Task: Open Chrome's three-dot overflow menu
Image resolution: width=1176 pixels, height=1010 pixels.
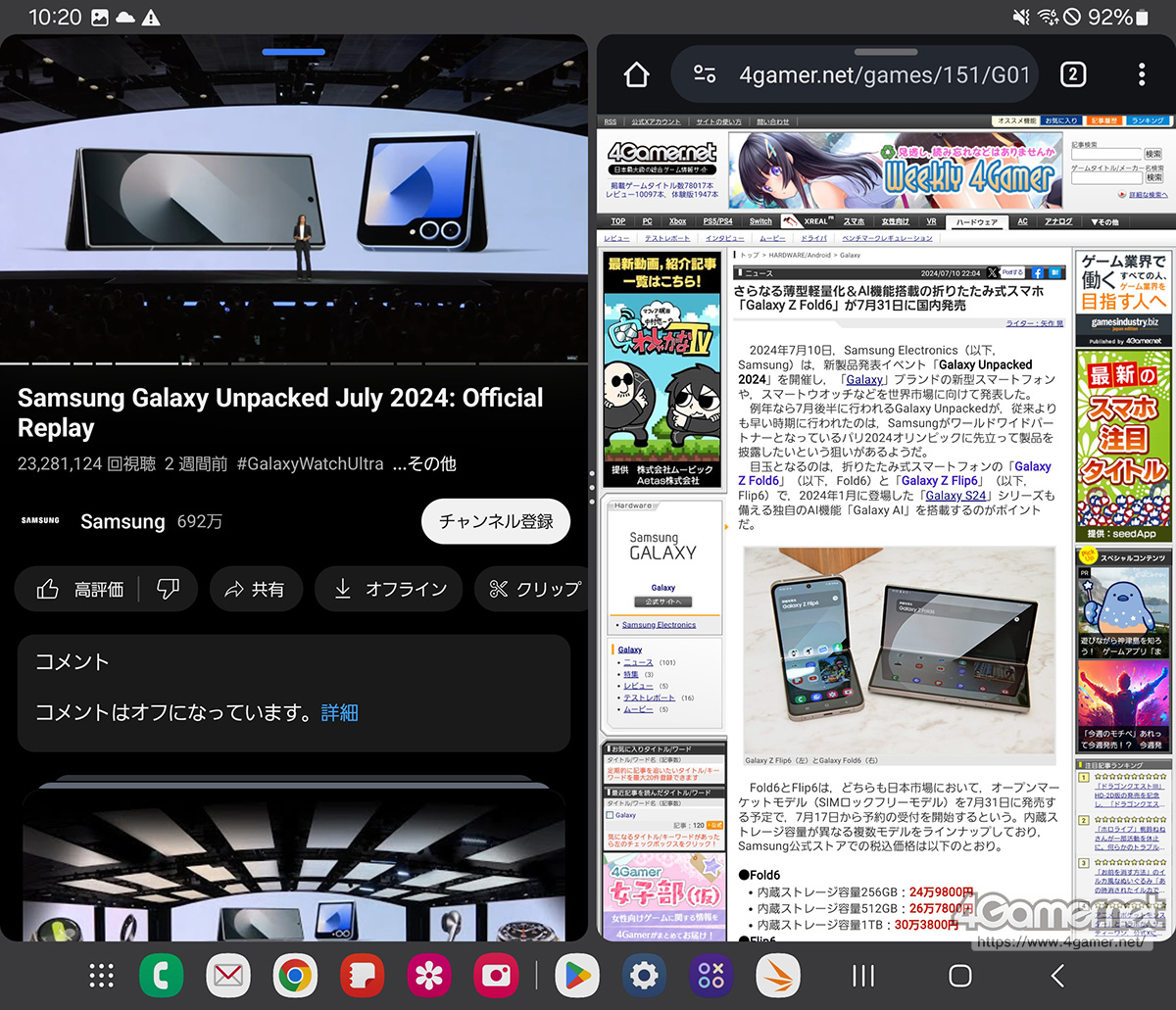Action: [1141, 75]
